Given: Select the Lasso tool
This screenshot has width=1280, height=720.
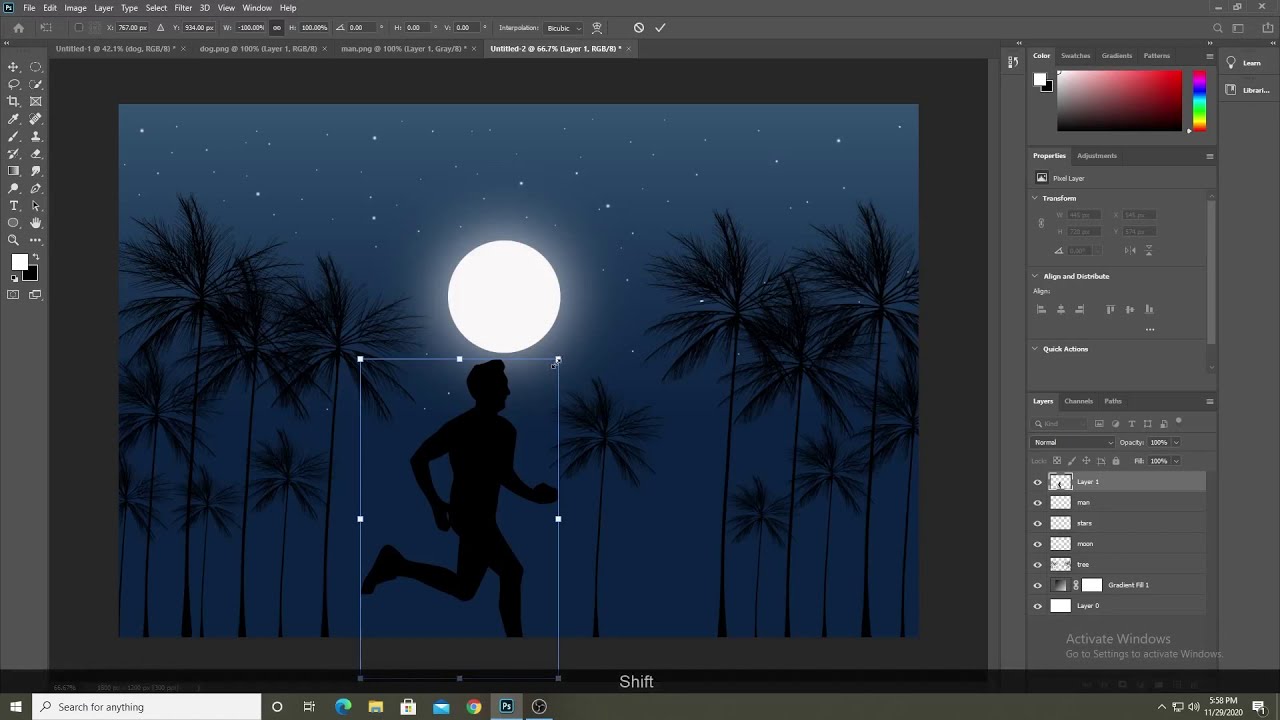Looking at the screenshot, I should [14, 84].
